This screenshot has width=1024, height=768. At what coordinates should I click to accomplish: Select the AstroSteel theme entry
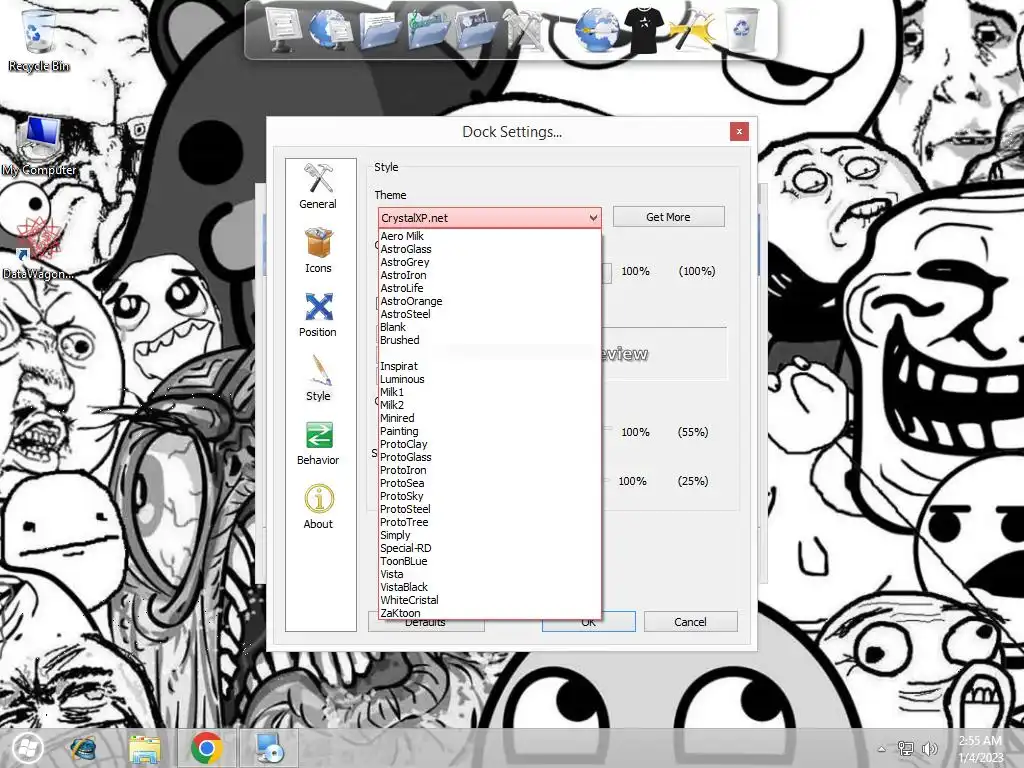[x=489, y=314]
